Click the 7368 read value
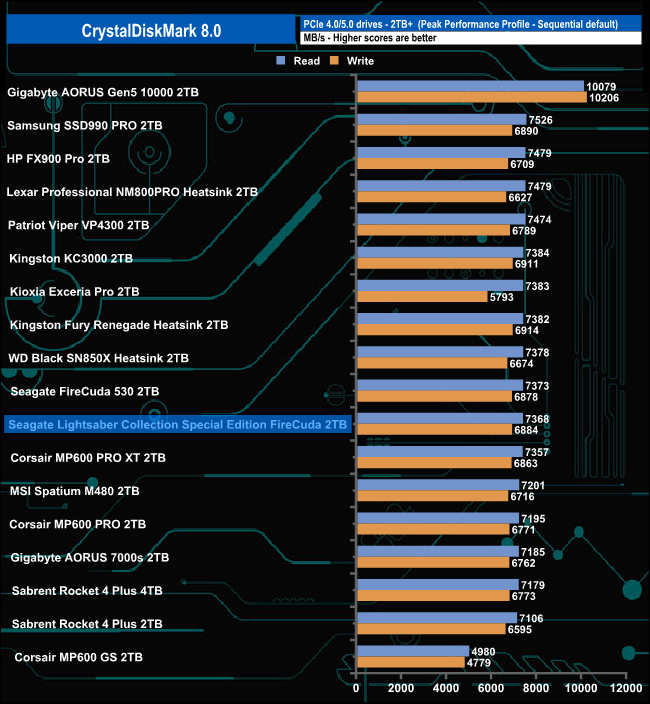 click(537, 419)
